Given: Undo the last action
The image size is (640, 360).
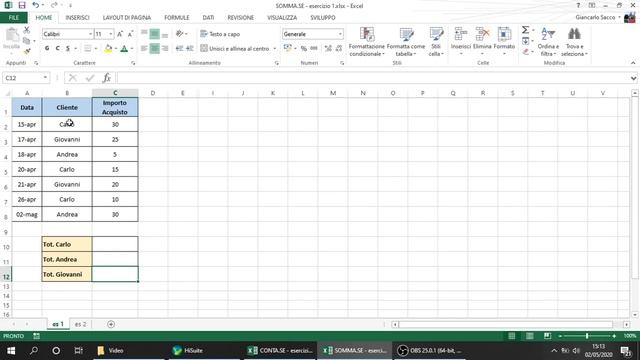Looking at the screenshot, I should pos(36,5).
